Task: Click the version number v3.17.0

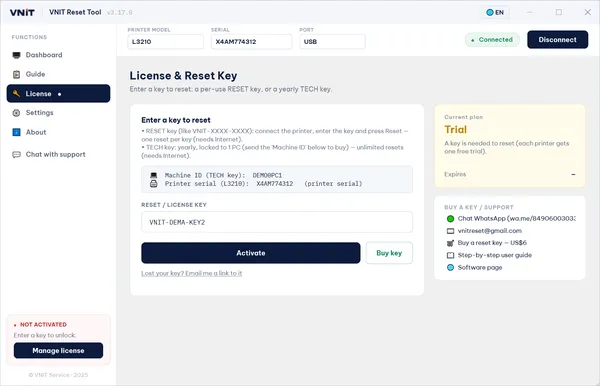Action: [x=119, y=13]
